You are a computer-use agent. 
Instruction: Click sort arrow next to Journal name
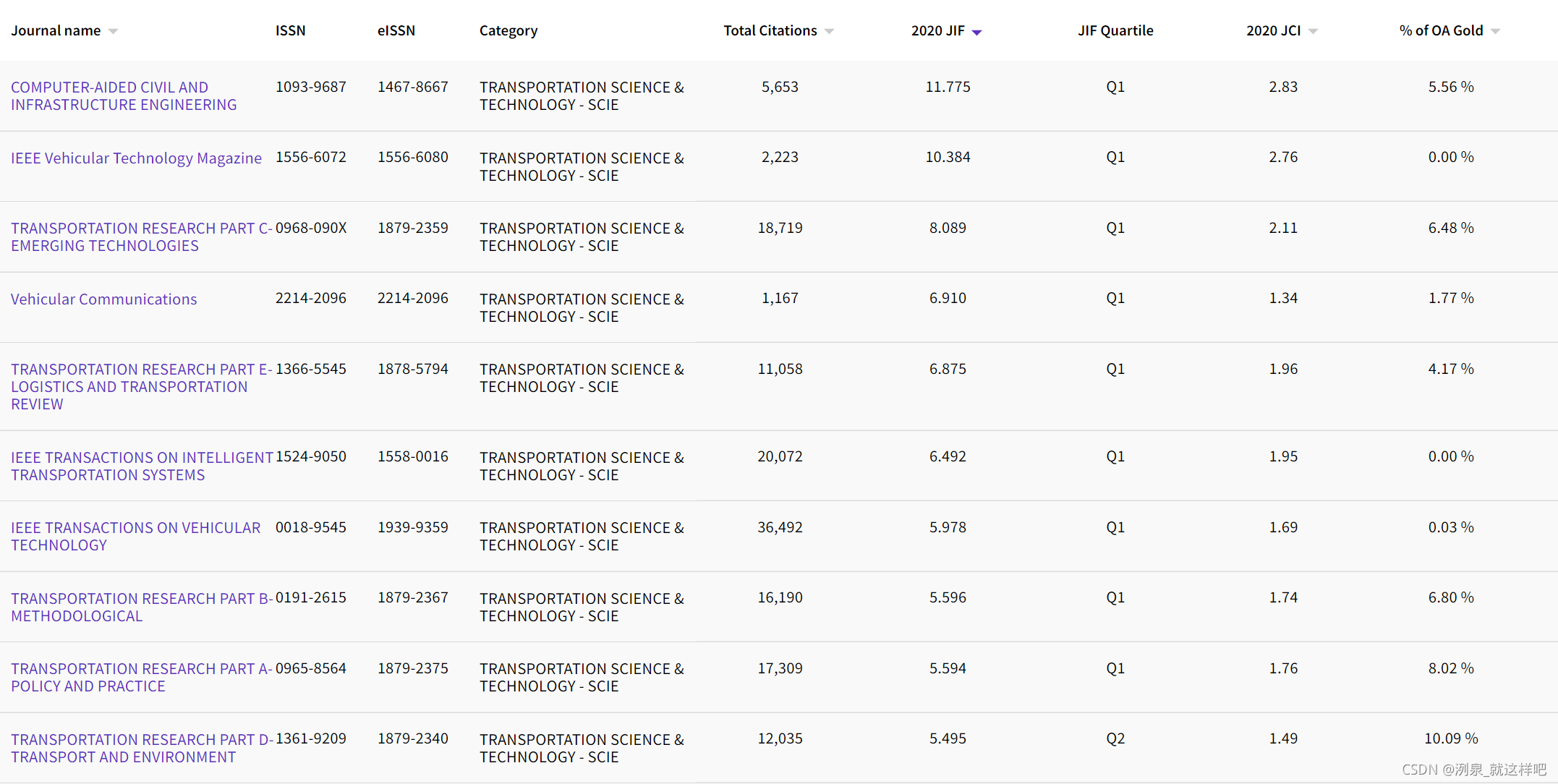pyautogui.click(x=113, y=31)
